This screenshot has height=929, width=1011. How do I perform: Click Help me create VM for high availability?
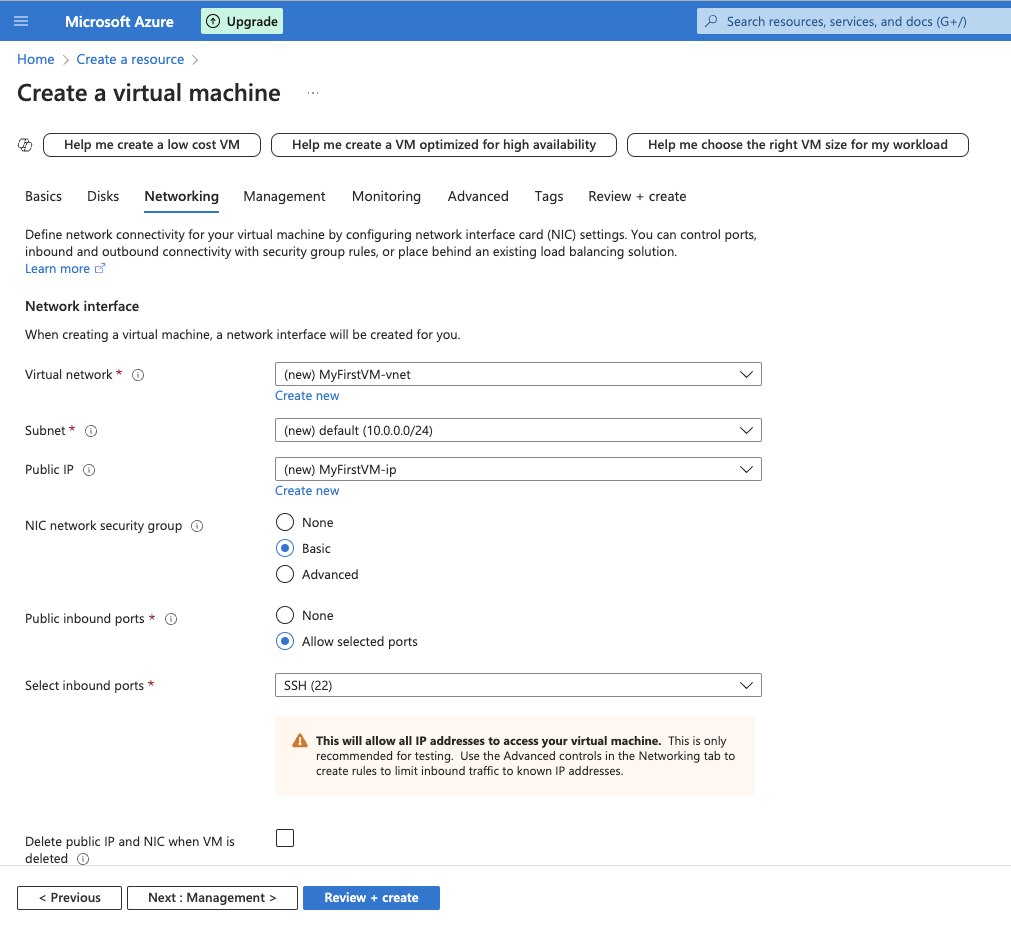pyautogui.click(x=444, y=145)
